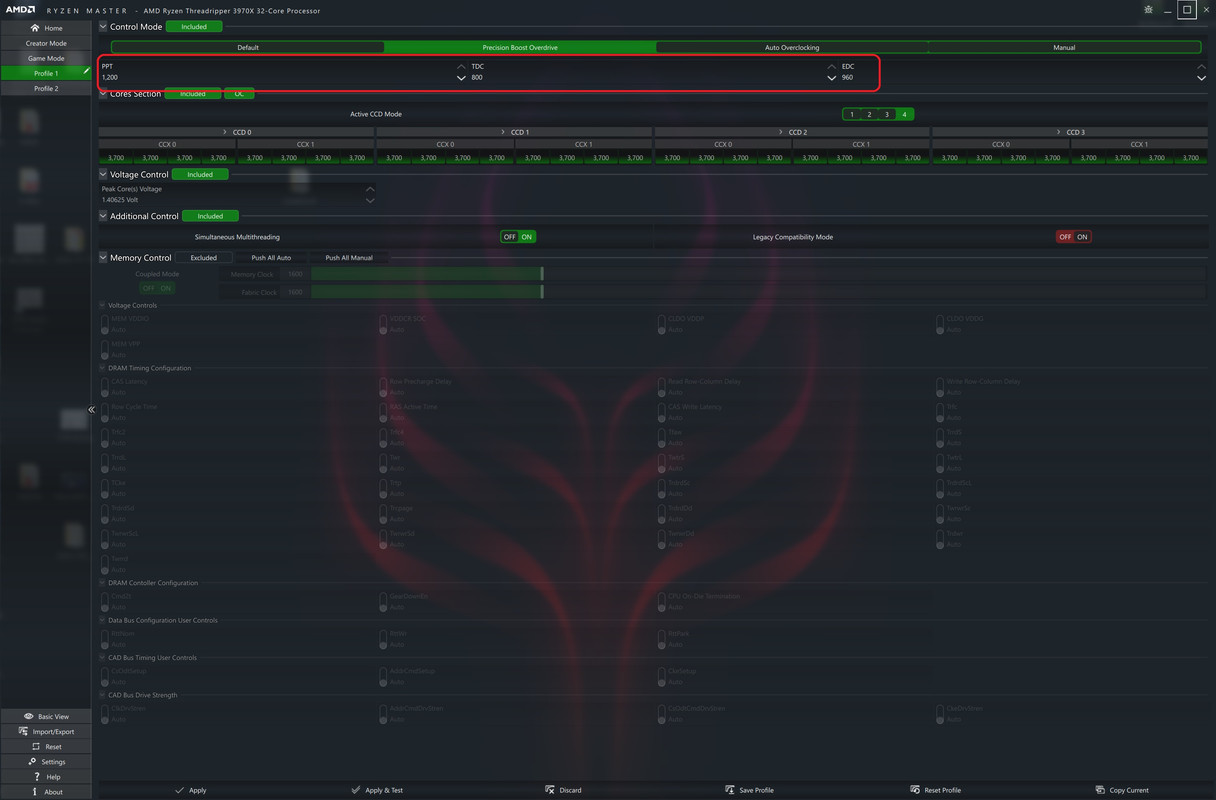Screen dimensions: 1216x800
Task: Set Active CCD Mode to 1
Action: coord(852,114)
